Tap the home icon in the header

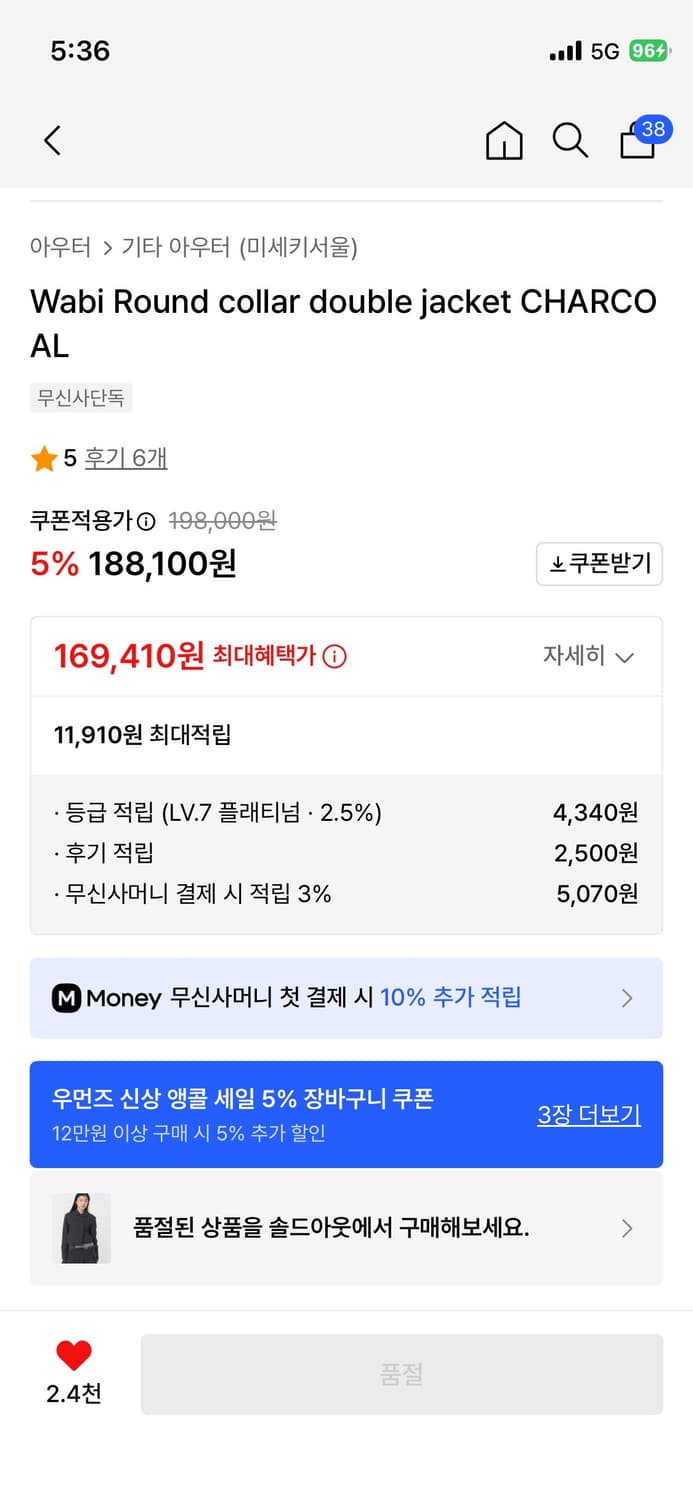(x=504, y=141)
